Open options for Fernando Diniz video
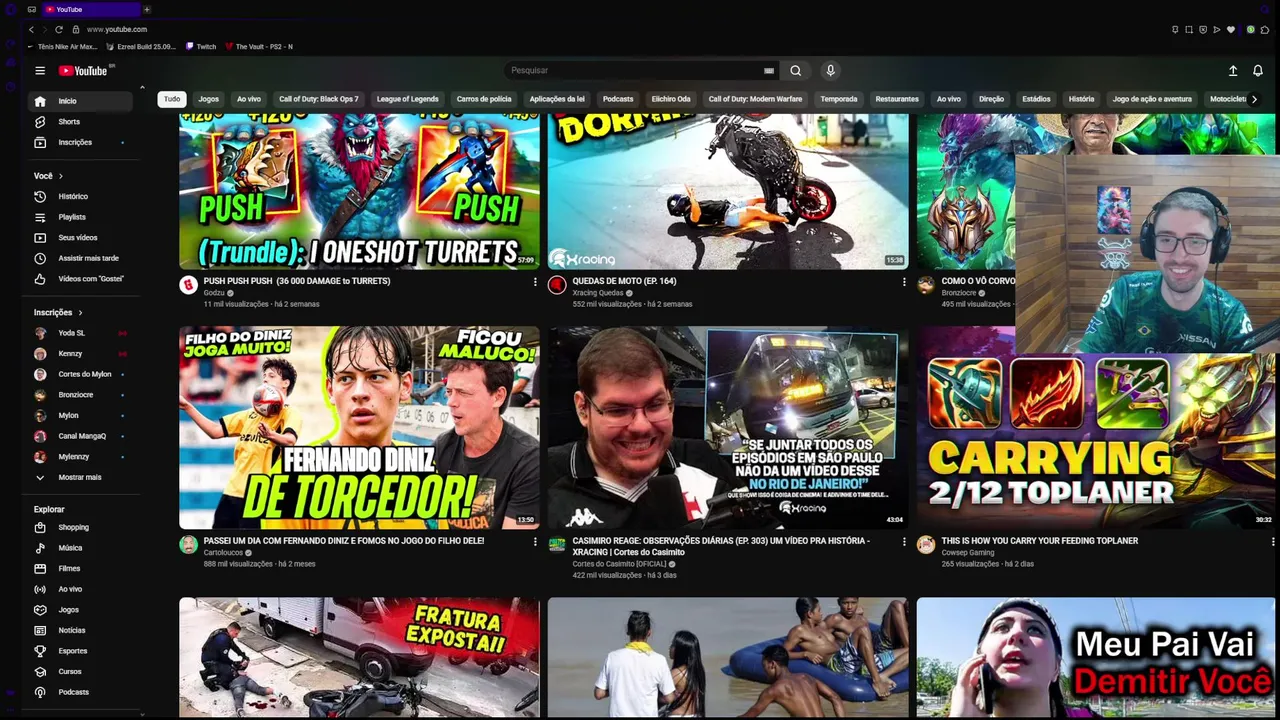The image size is (1280, 720). (535, 542)
